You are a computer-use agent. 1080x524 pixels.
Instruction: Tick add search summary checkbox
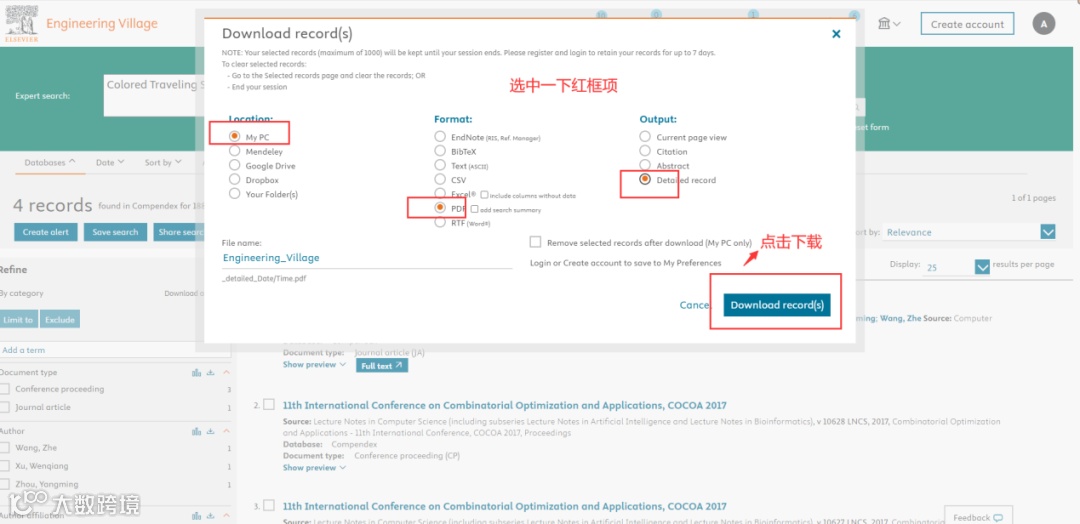475,209
